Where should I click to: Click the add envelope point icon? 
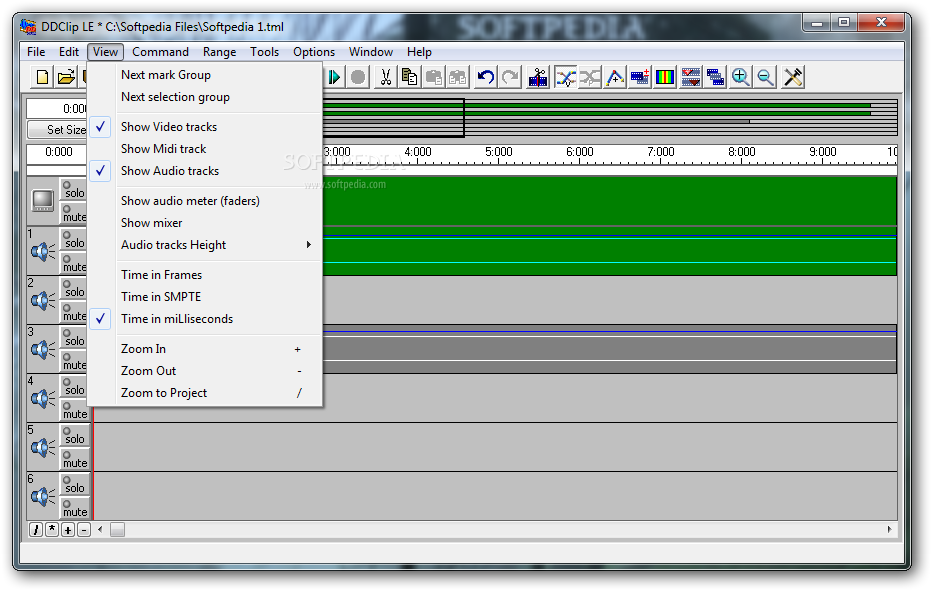(615, 77)
